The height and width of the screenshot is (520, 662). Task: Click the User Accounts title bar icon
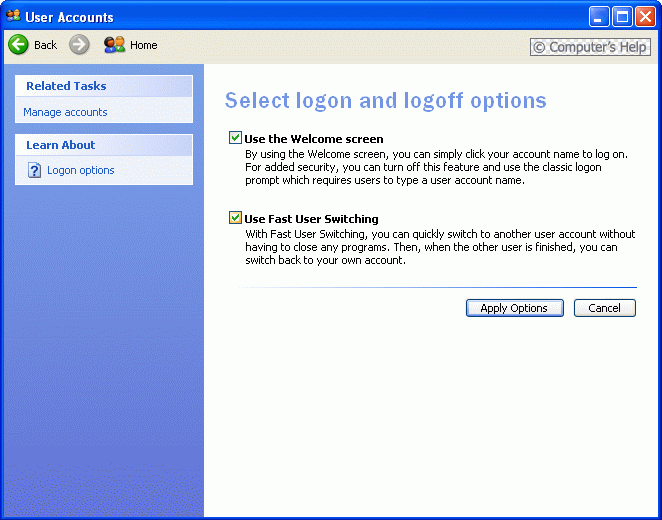coord(13,16)
